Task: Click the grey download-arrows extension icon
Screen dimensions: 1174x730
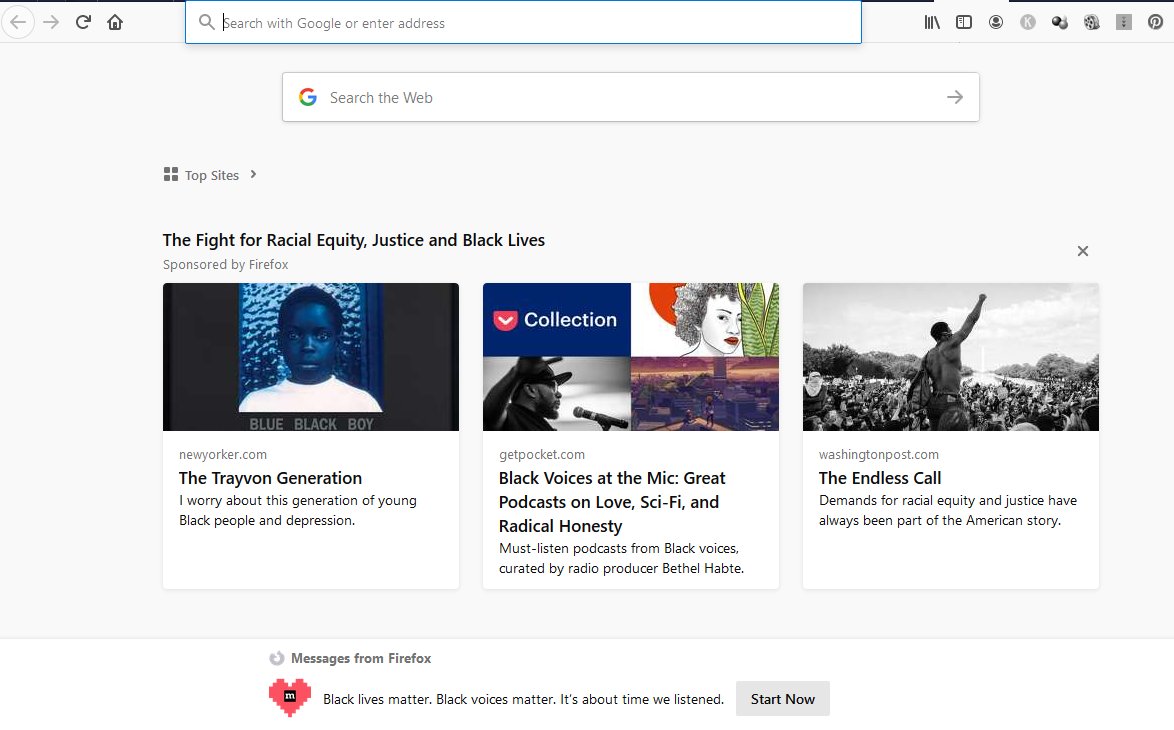Action: (1124, 22)
